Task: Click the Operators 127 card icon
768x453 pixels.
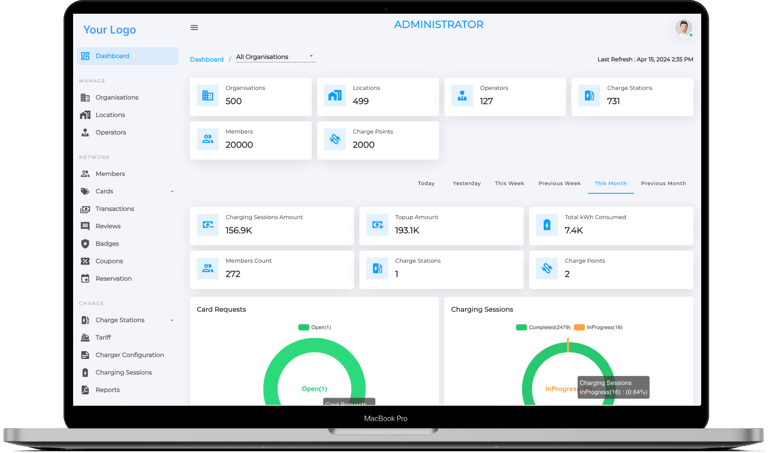Action: pos(462,95)
